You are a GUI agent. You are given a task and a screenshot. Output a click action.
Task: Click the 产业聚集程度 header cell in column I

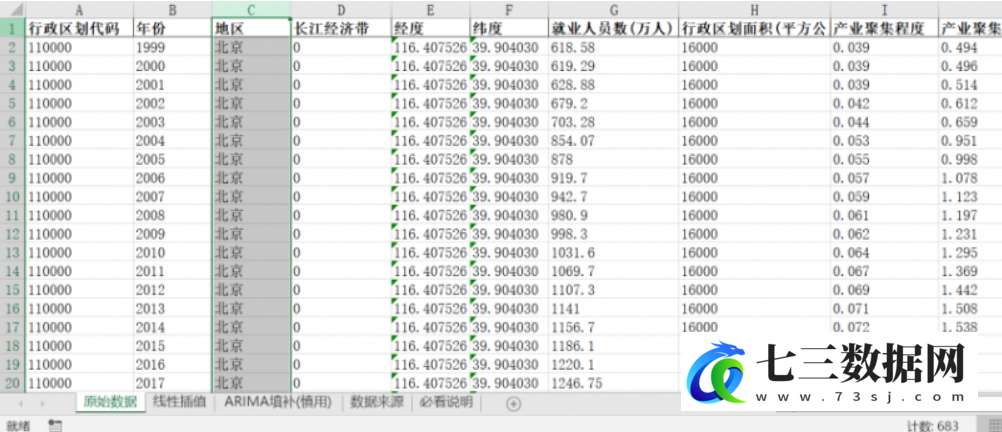[x=884, y=29]
